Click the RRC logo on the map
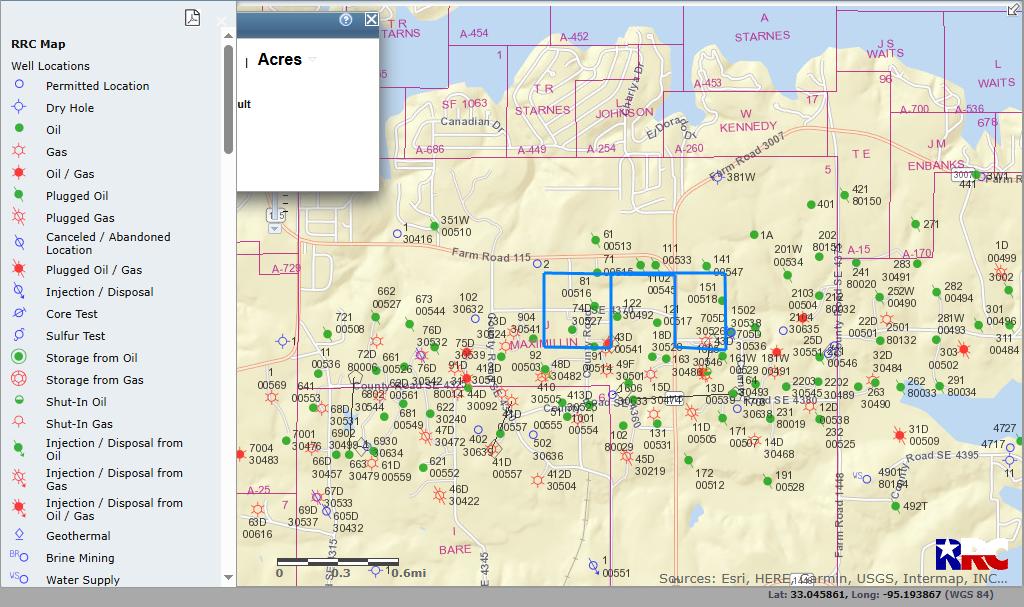Screen dimensions: 1024x607 tap(971, 555)
